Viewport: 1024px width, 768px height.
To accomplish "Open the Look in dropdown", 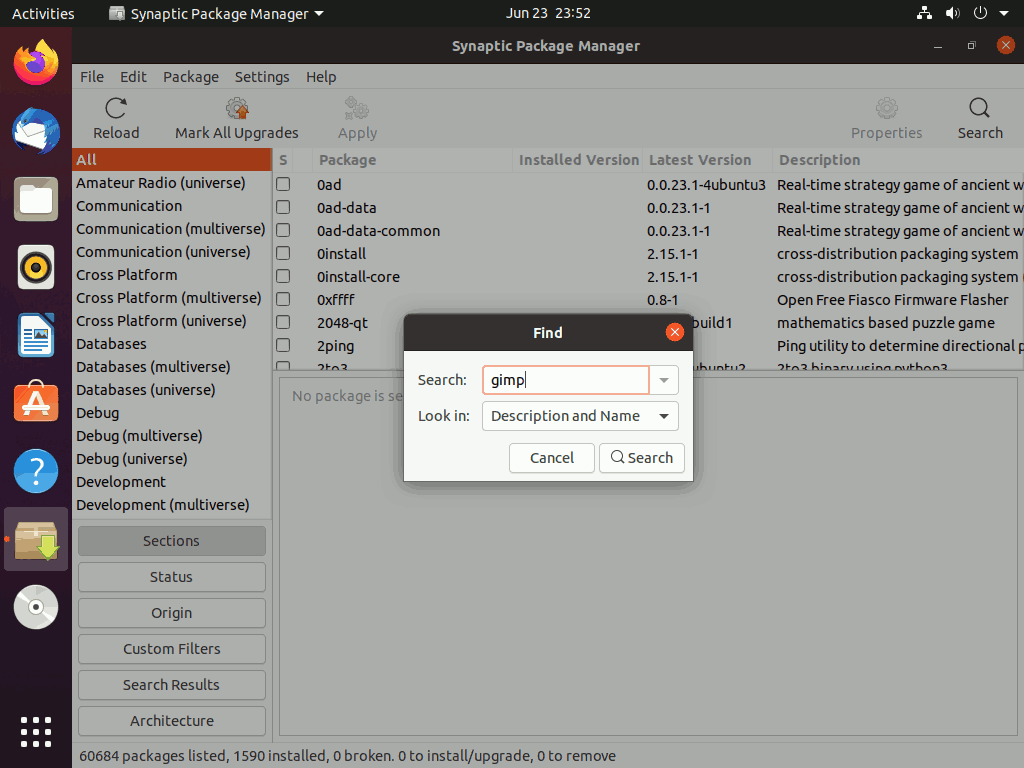I will point(580,416).
